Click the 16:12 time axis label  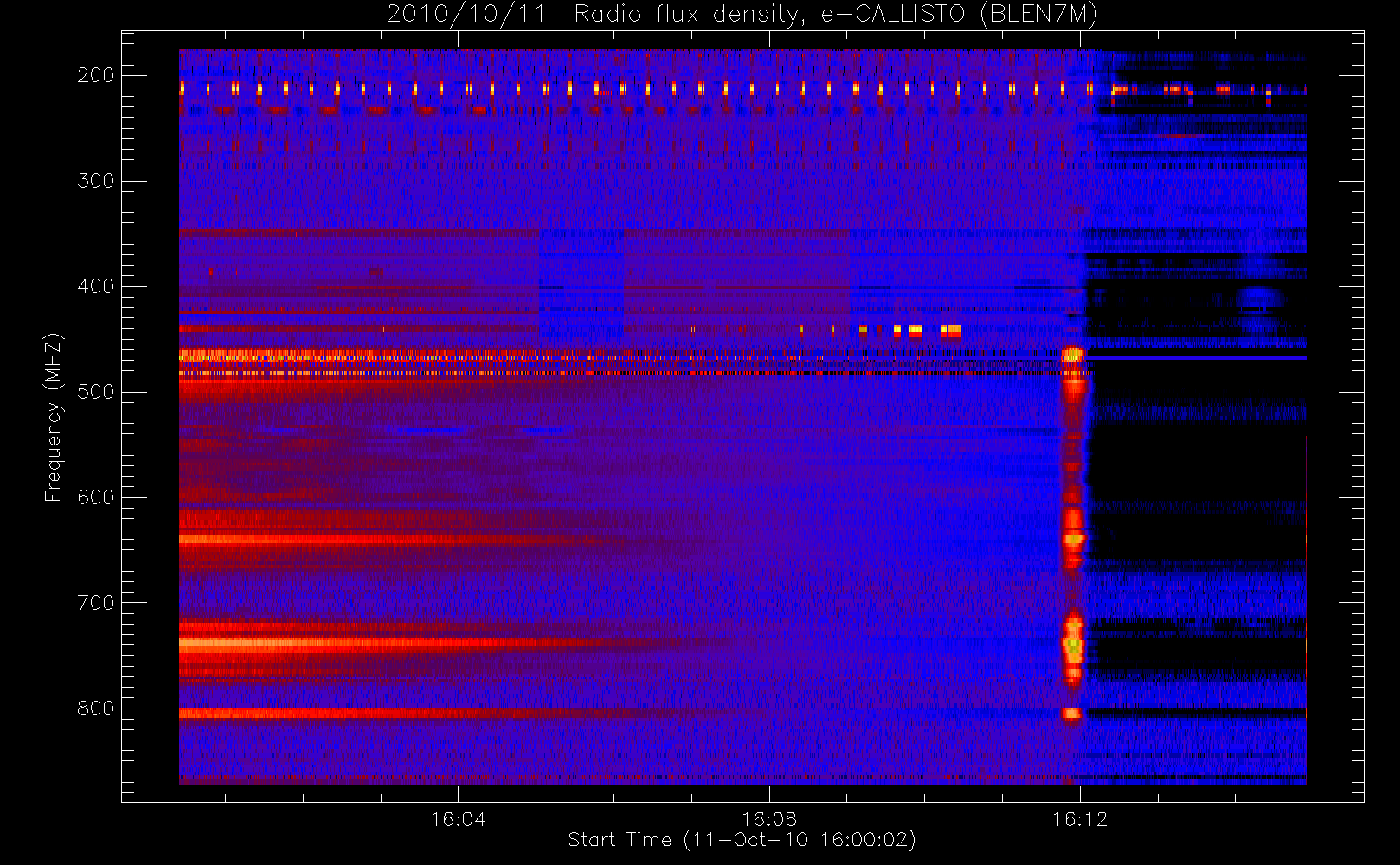pyautogui.click(x=1079, y=819)
